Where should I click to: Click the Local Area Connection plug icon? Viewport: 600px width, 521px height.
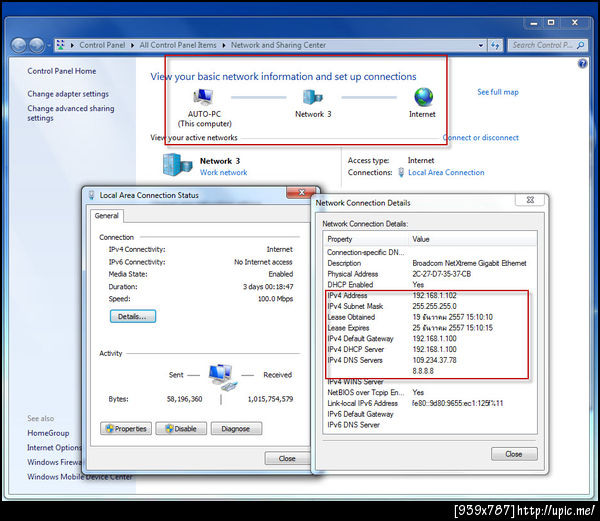click(x=401, y=173)
